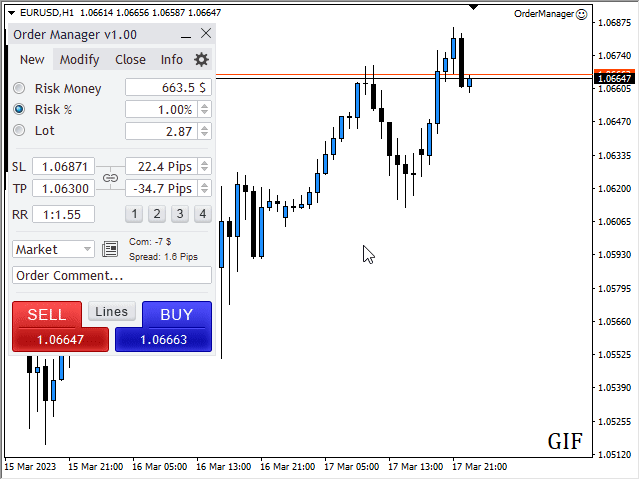Click the BUY price 1.06663 bar
This screenshot has height=480, width=640.
(x=163, y=340)
